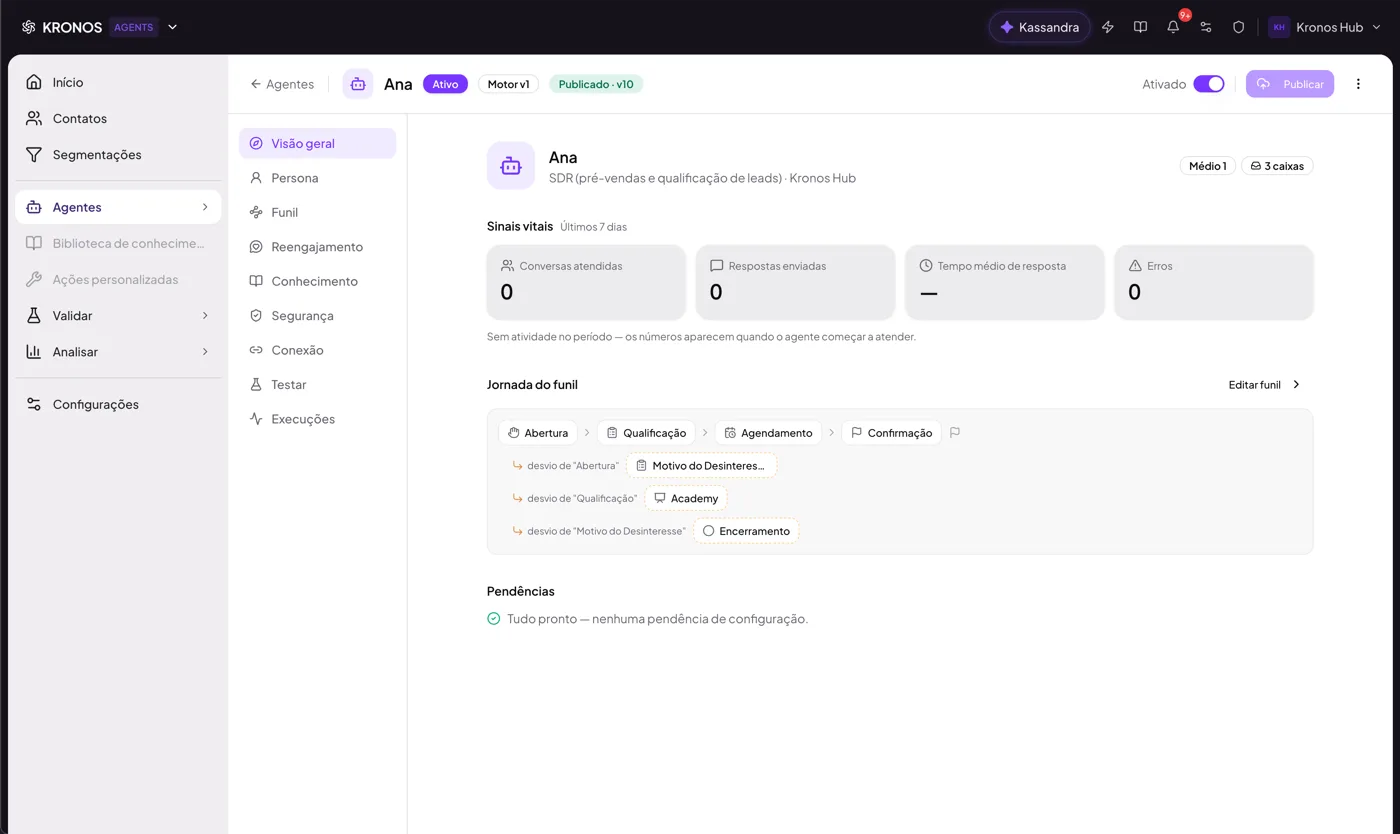Image resolution: width=1400 pixels, height=834 pixels.
Task: Open the three-dot more options menu
Action: (x=1358, y=84)
